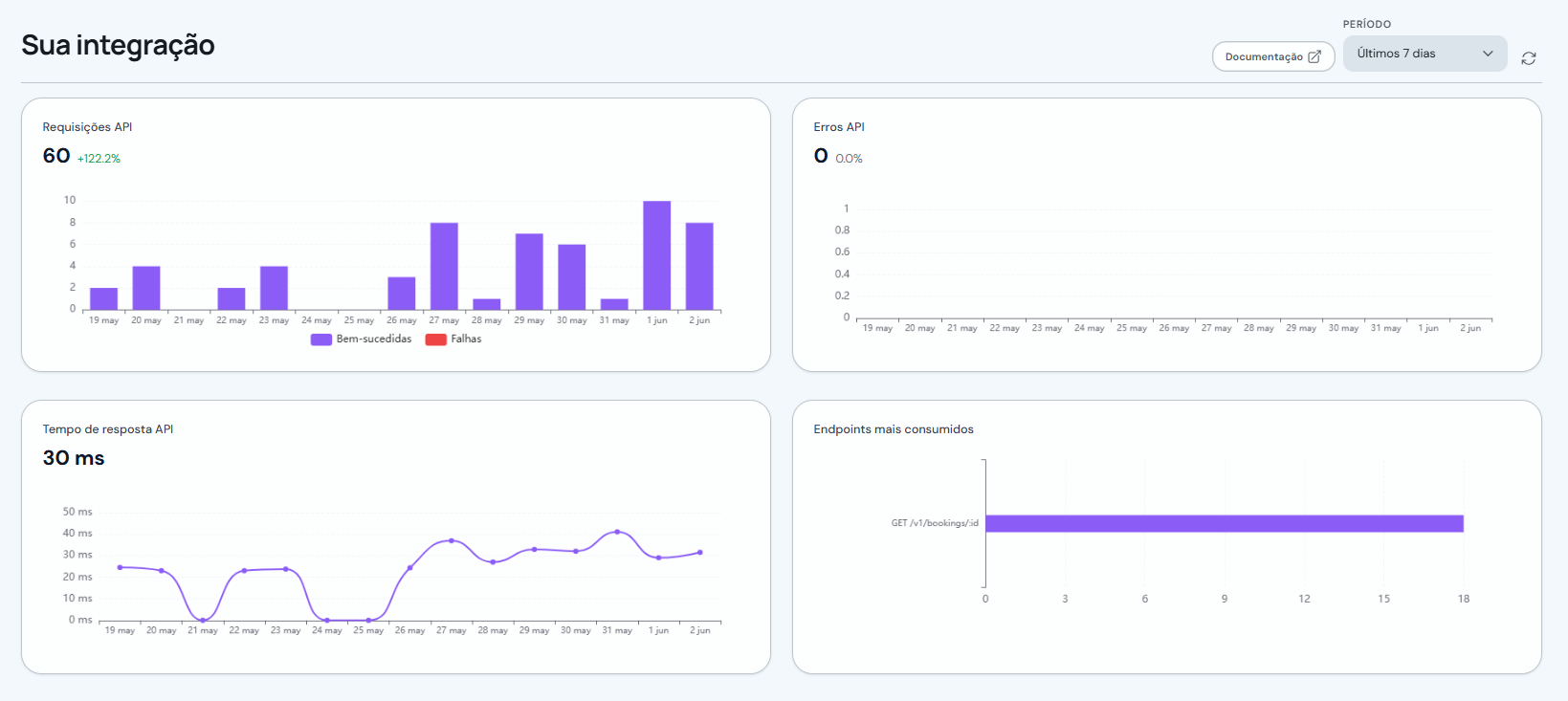
Task: Click the Tempo de resposta API title
Action: (x=108, y=429)
